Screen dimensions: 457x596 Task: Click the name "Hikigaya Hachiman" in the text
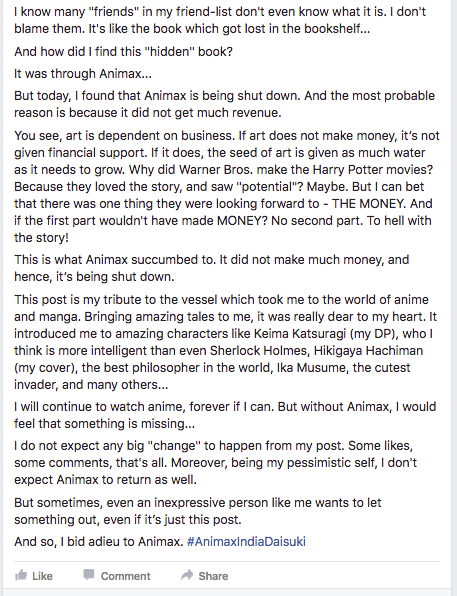(368, 350)
